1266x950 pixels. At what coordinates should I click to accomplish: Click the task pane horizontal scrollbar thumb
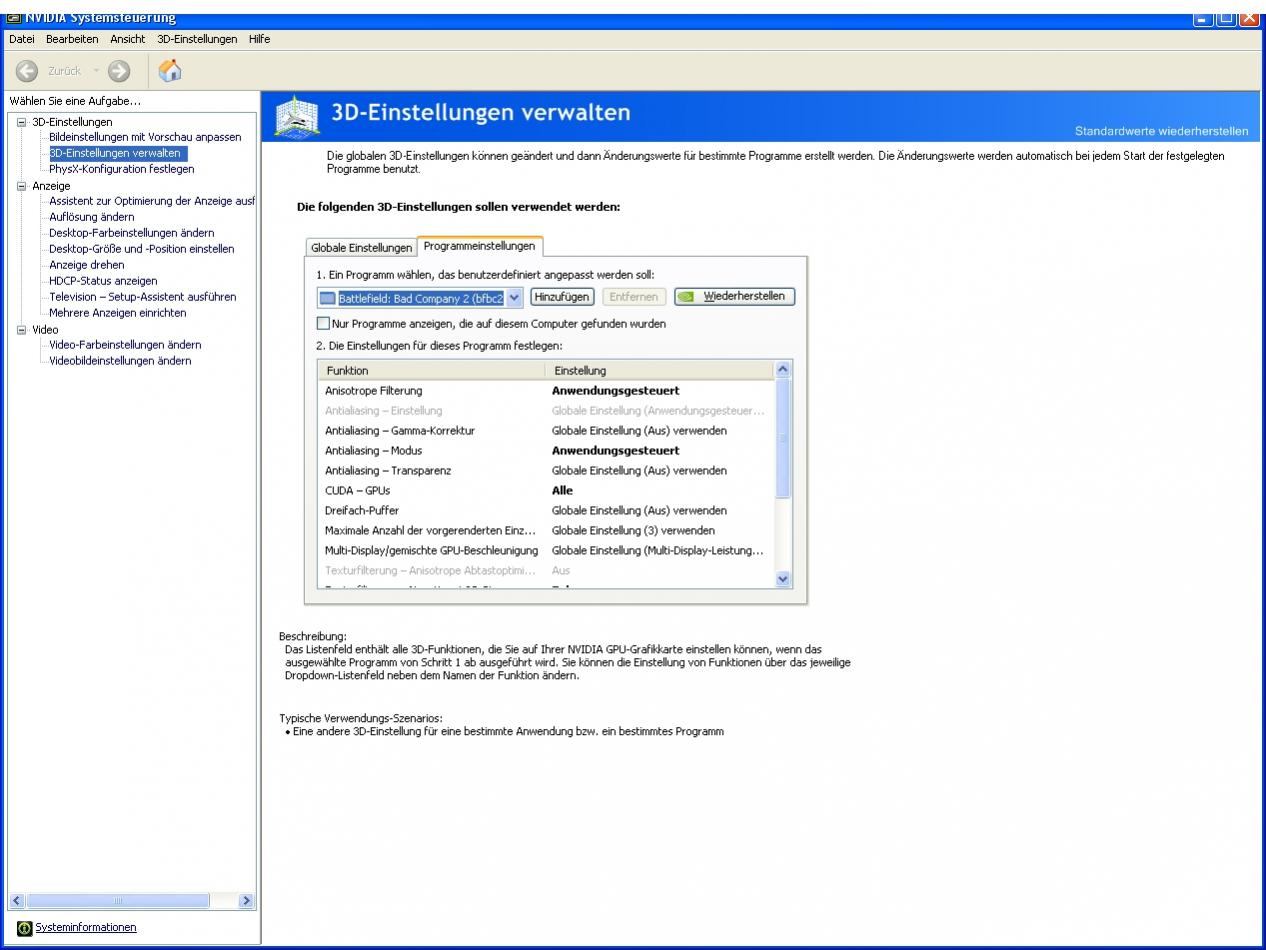pyautogui.click(x=119, y=901)
